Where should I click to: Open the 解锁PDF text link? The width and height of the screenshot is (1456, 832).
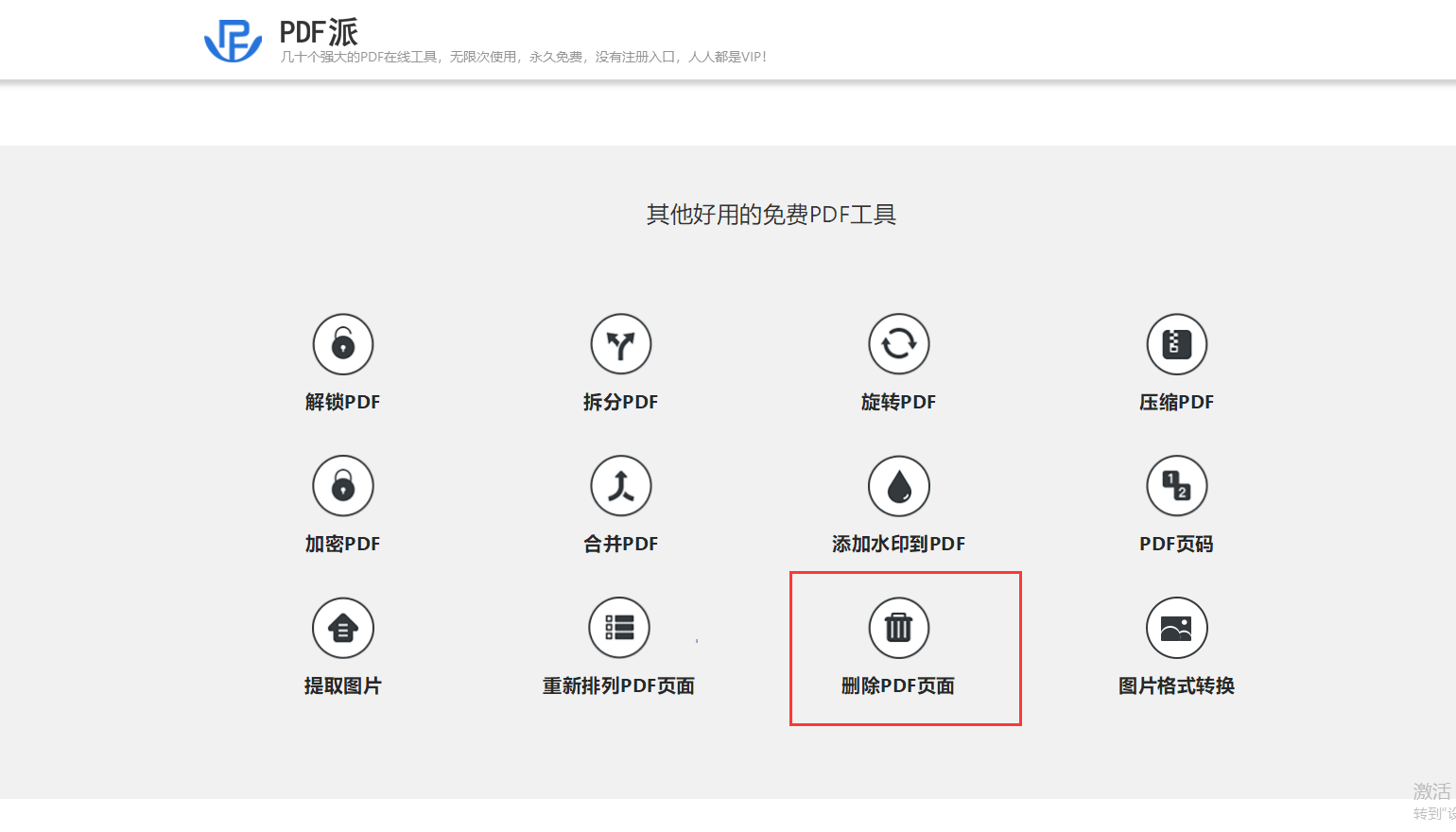(342, 402)
